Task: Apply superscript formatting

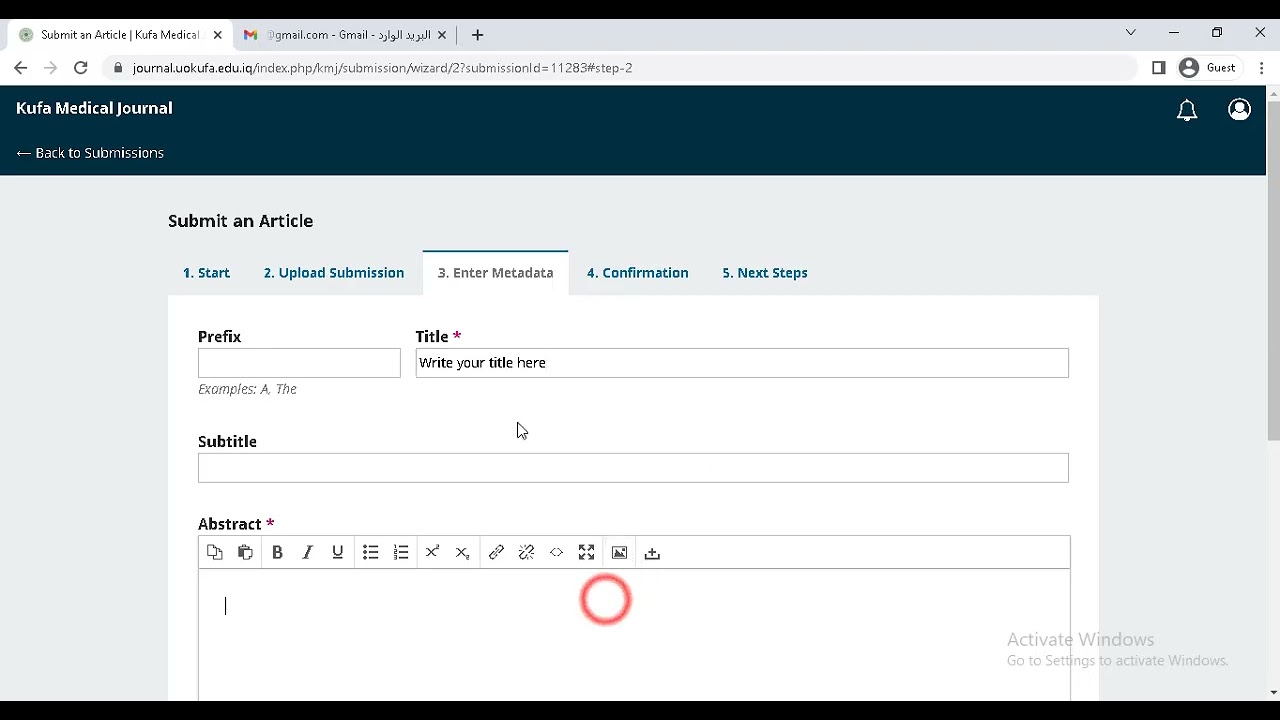Action: (432, 553)
